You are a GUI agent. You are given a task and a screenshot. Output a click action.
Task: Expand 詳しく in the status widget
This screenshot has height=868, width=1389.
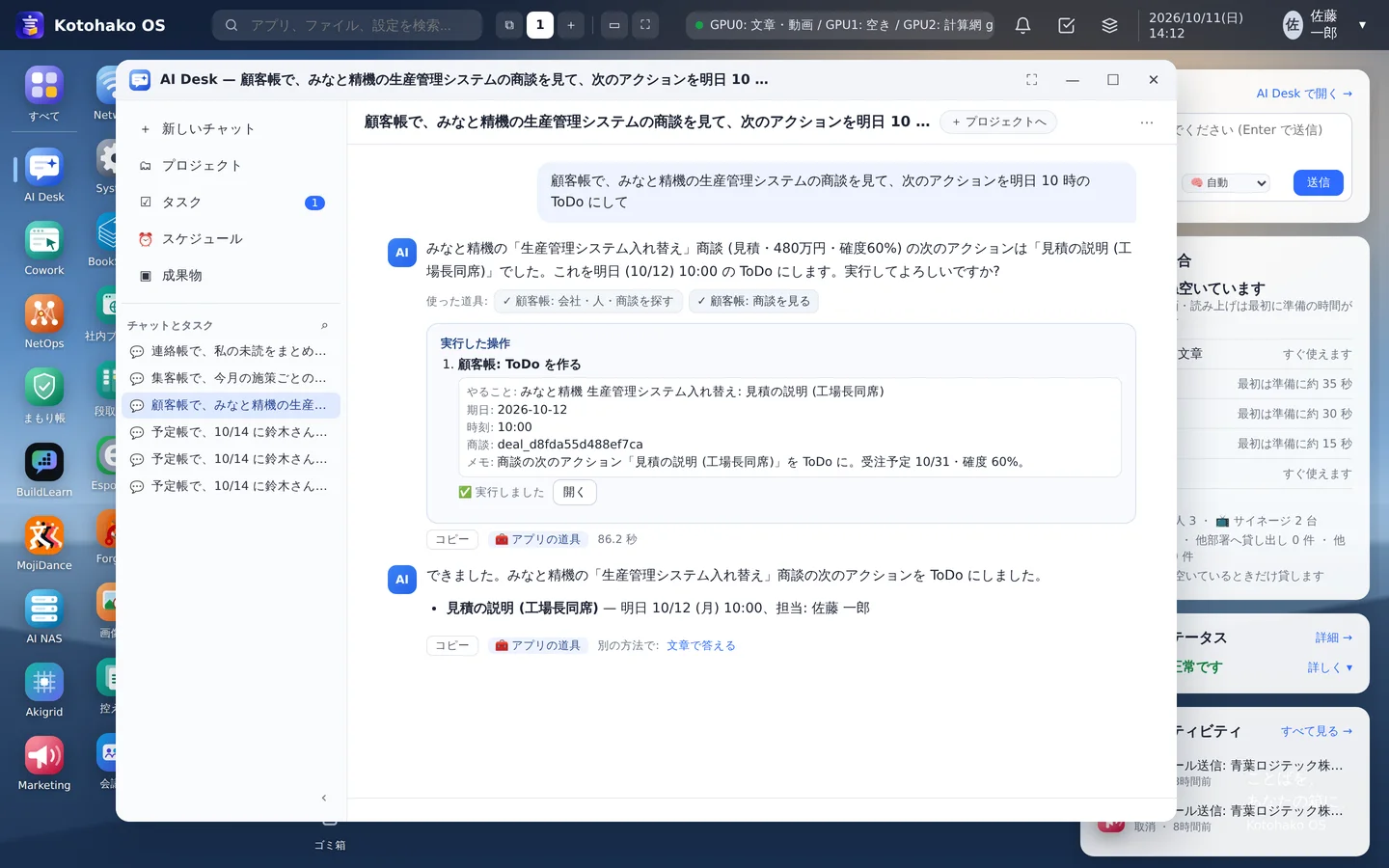[x=1329, y=667]
